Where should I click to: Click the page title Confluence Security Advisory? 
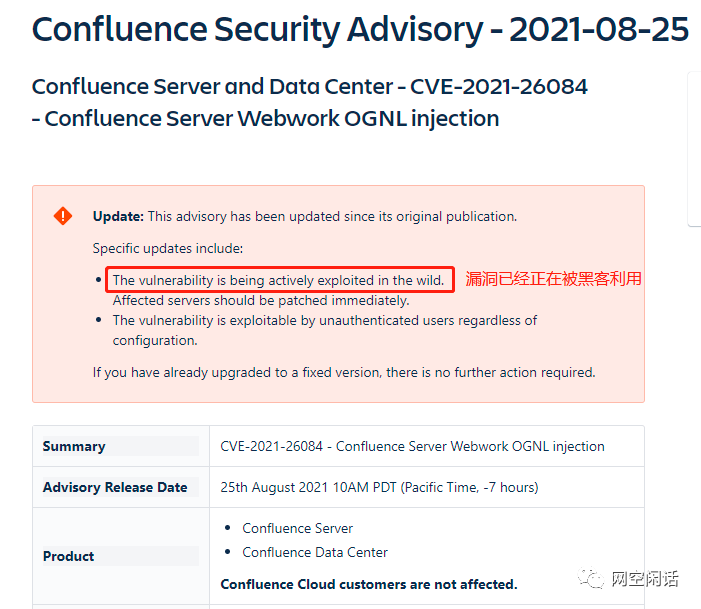pos(360,30)
